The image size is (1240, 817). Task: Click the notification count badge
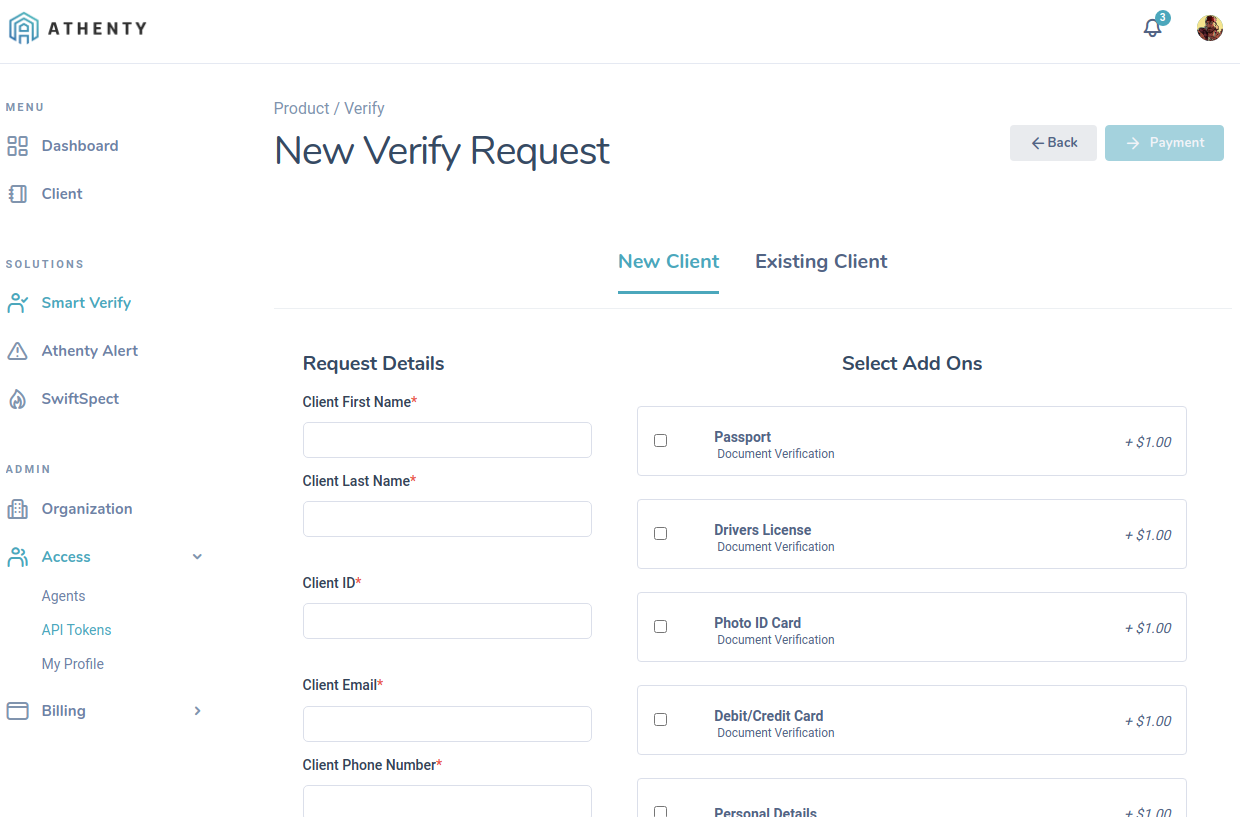pos(1161,17)
